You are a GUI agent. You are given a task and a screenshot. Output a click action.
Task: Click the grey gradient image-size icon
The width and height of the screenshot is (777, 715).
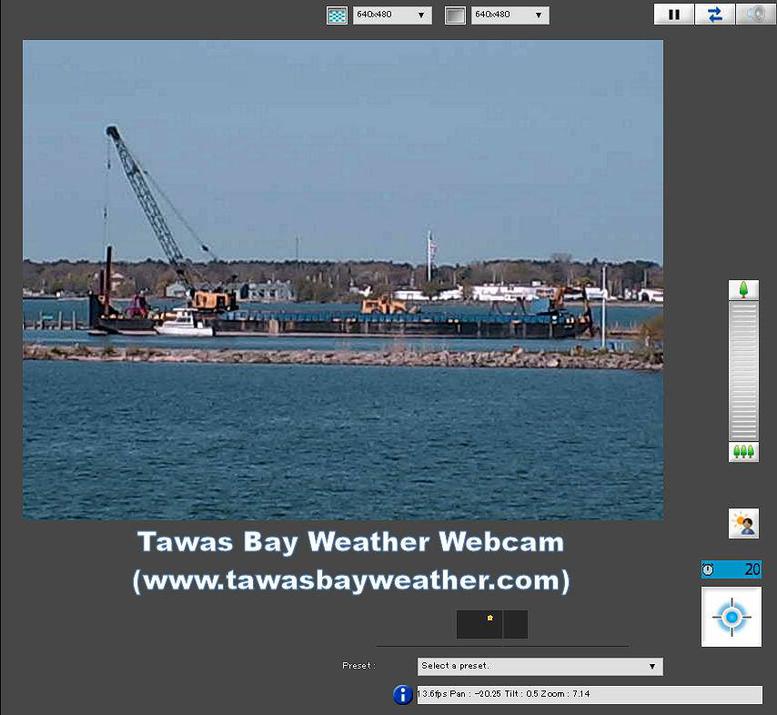(455, 15)
